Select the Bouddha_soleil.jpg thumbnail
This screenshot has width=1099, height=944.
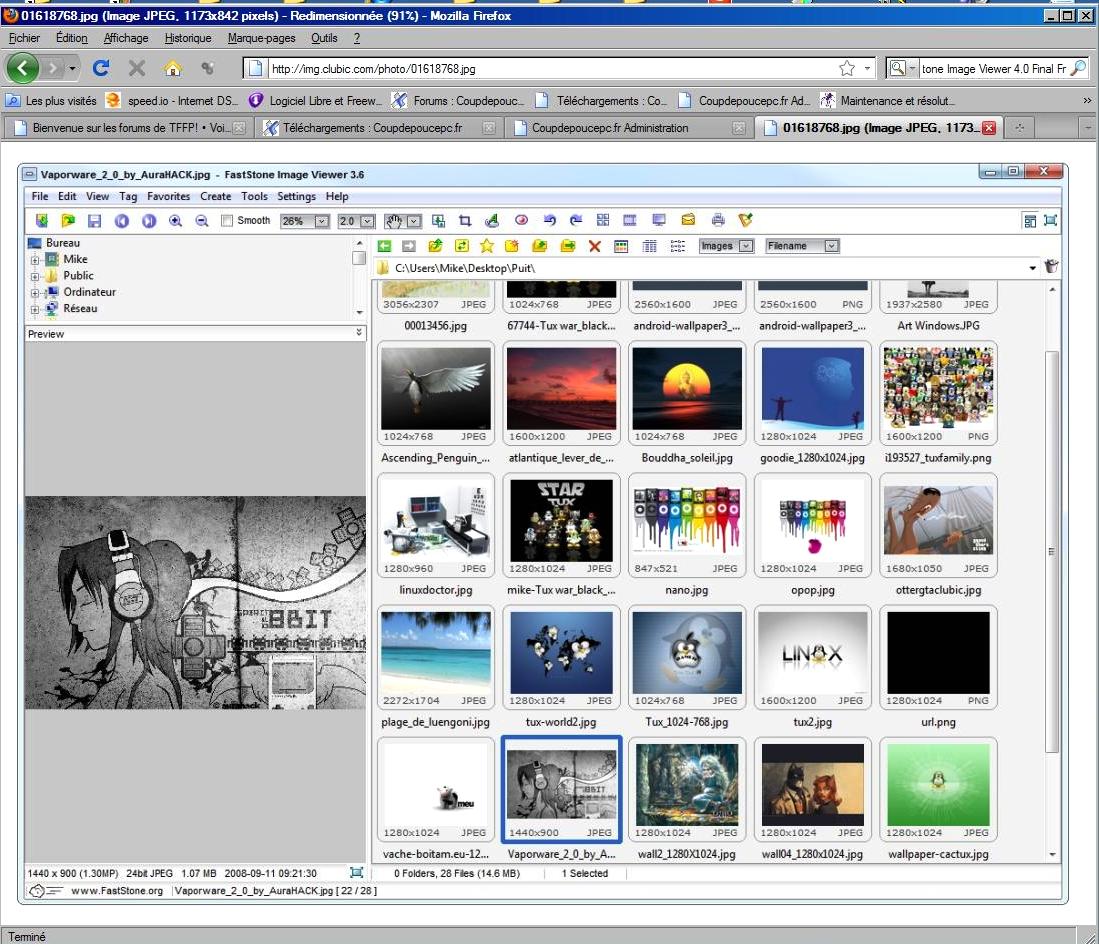[x=687, y=394]
